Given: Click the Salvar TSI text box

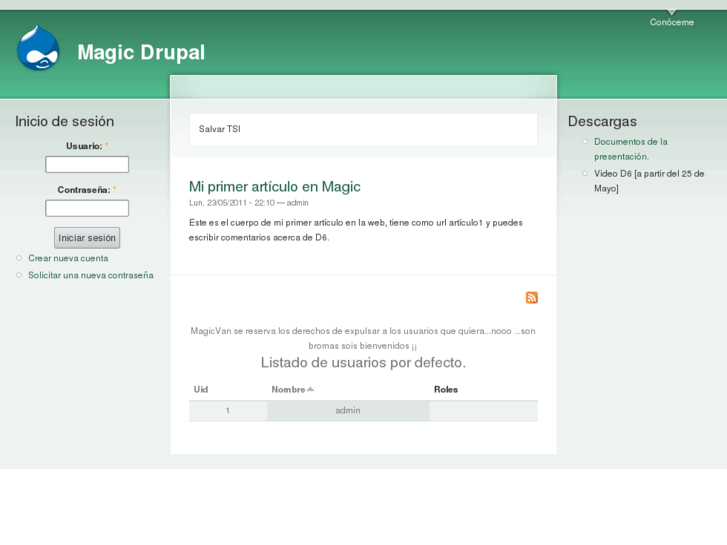Looking at the screenshot, I should (363, 129).
